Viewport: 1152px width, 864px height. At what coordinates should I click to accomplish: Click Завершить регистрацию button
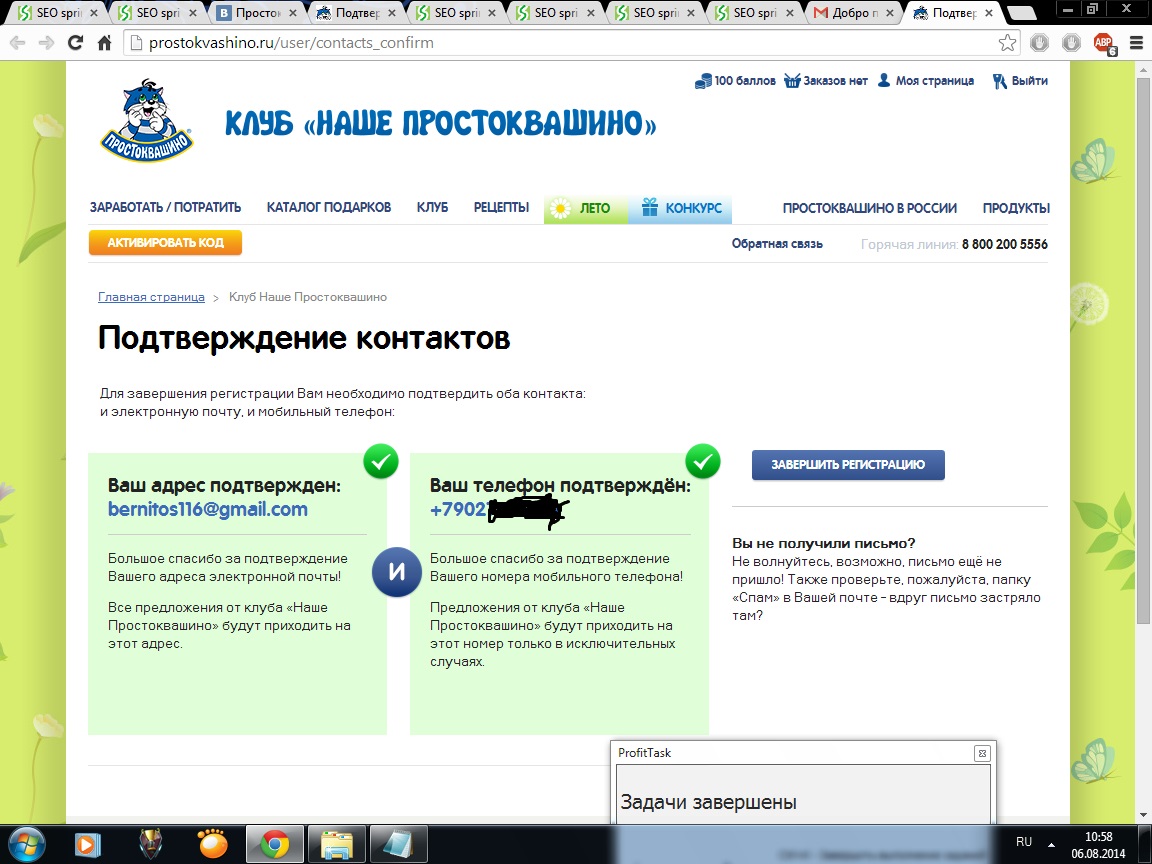tap(848, 464)
